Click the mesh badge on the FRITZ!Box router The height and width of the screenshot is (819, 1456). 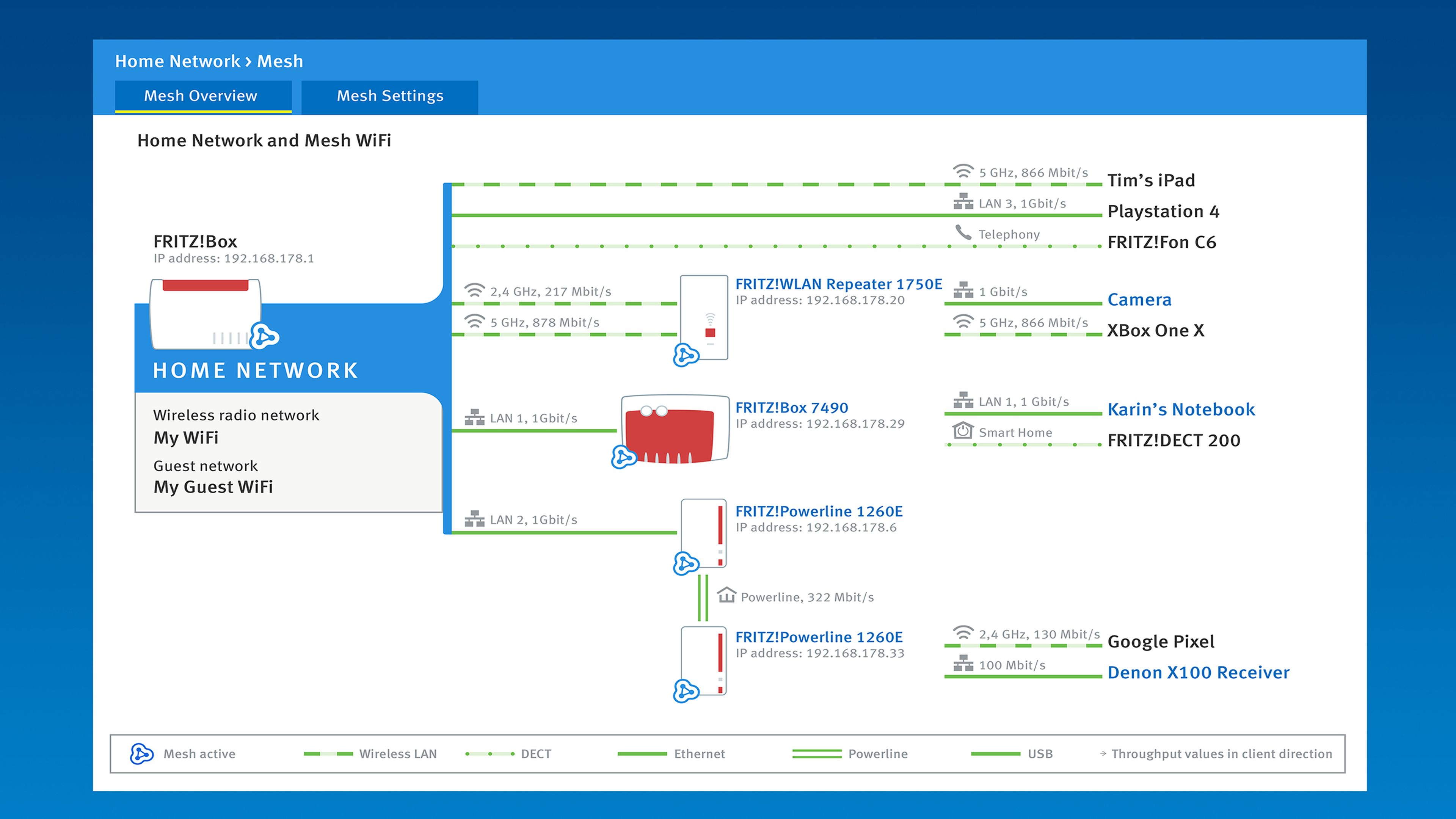tap(264, 337)
